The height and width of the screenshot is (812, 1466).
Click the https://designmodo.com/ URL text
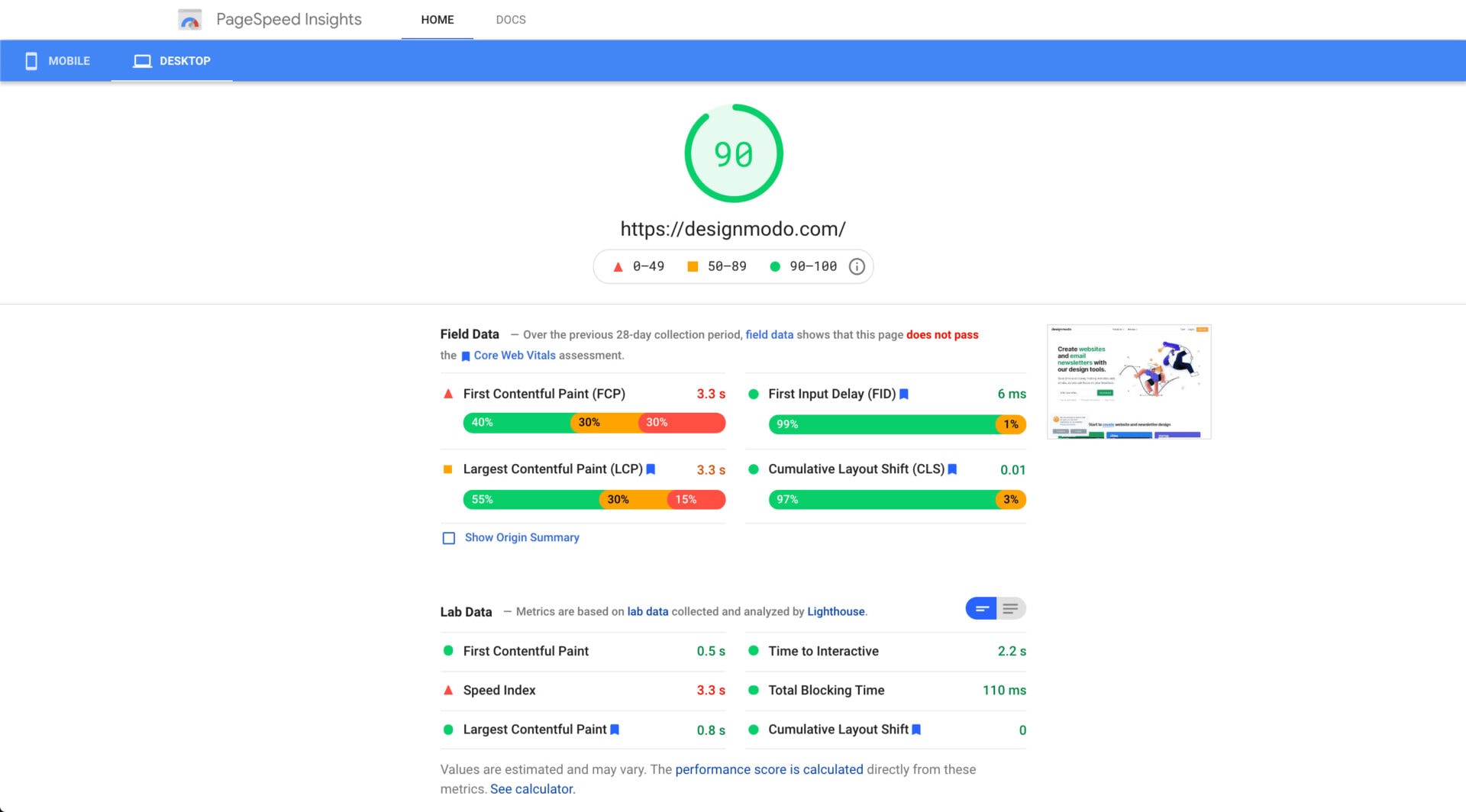[x=733, y=229]
